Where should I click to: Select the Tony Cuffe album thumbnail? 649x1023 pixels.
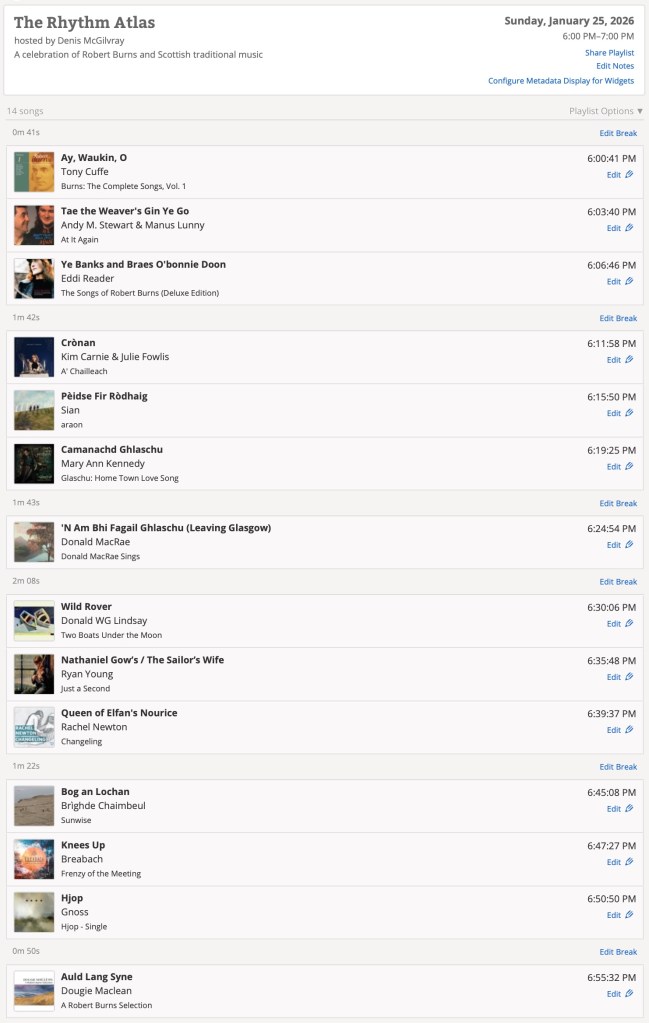click(34, 172)
